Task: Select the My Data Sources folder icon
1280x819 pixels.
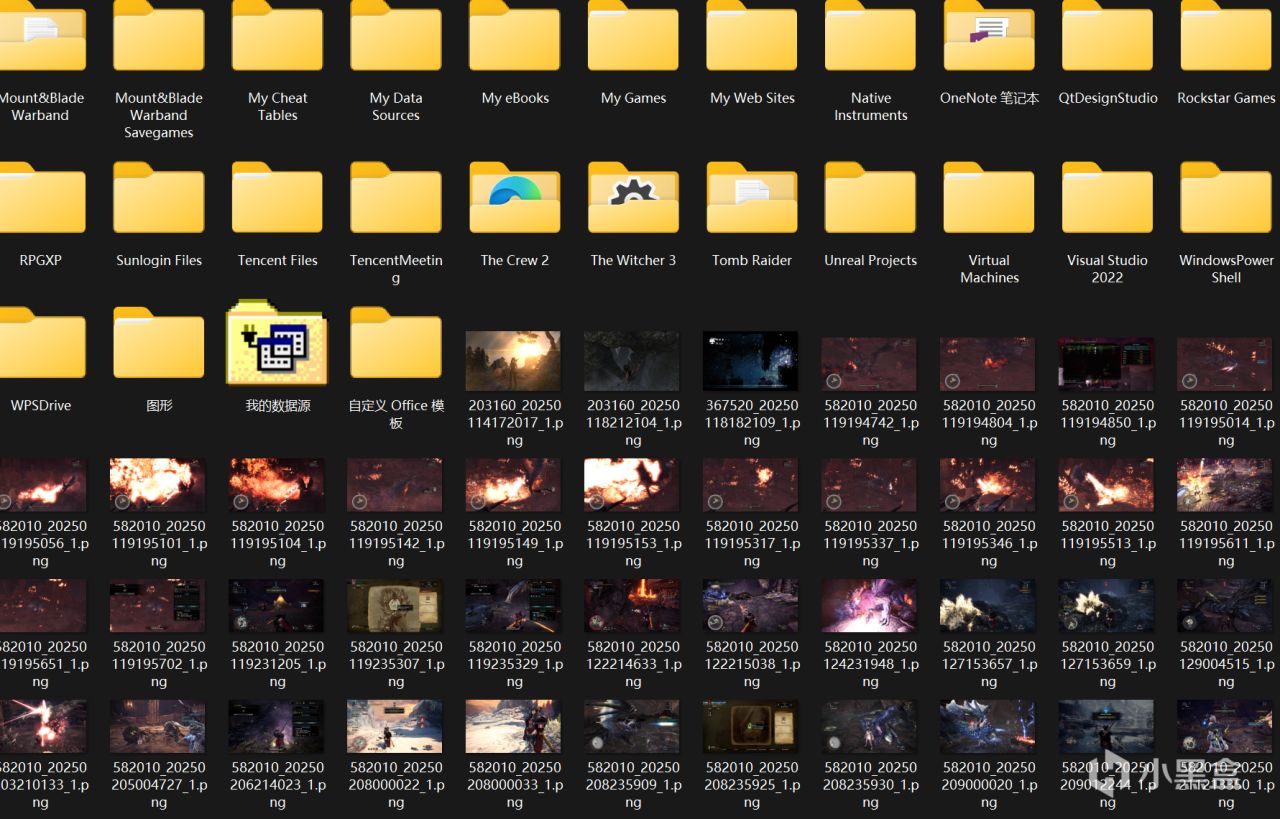Action: 396,36
